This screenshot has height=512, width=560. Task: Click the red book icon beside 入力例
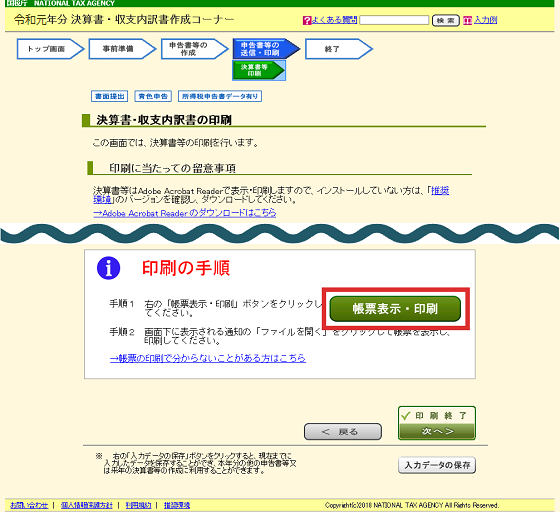[468, 20]
